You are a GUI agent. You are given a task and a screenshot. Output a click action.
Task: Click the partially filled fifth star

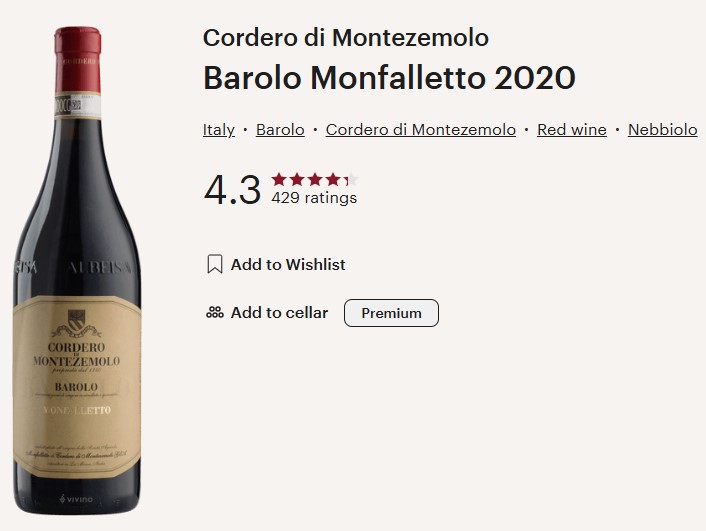[350, 180]
